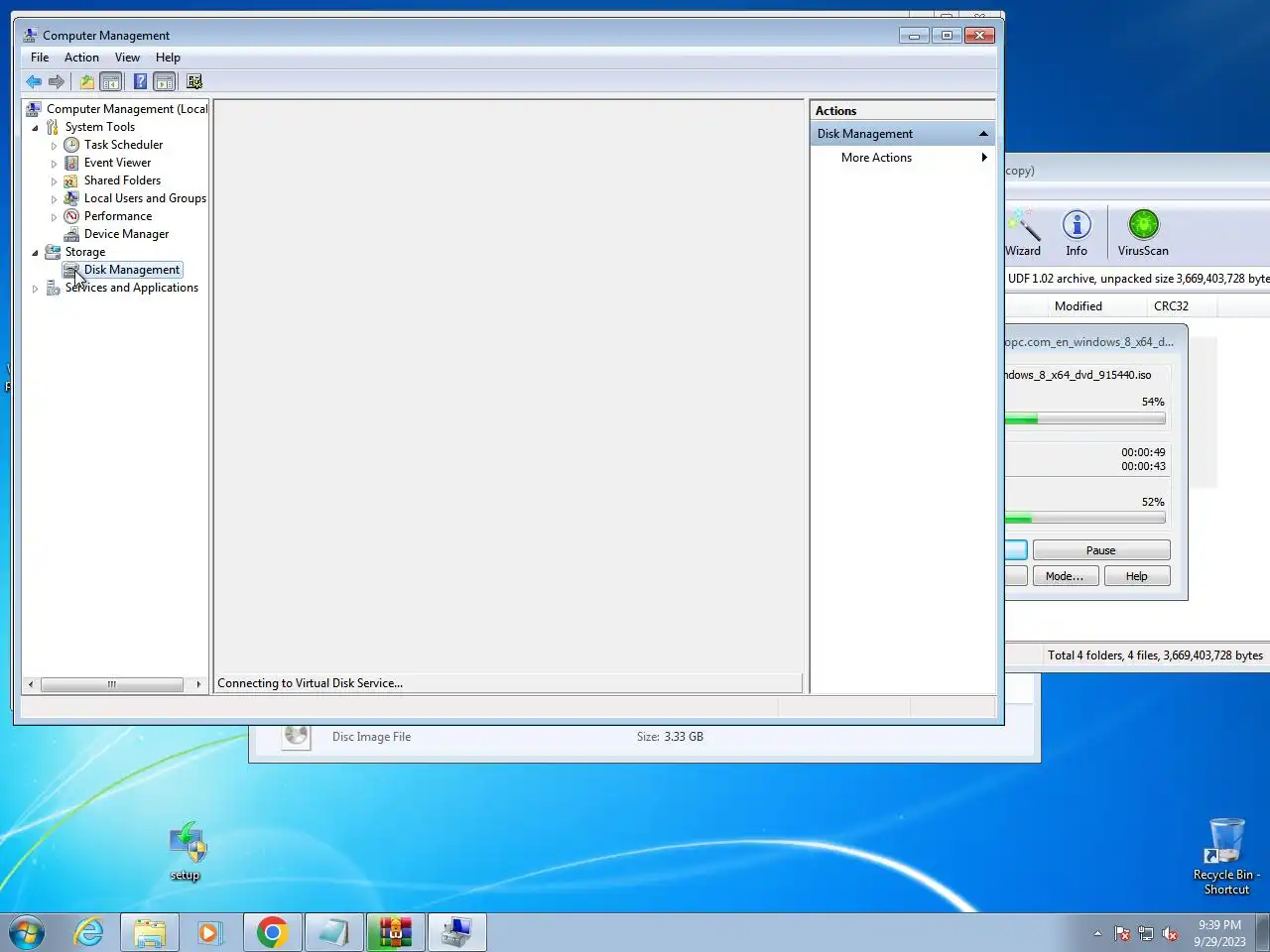1270x952 pixels.
Task: Expand the More Actions submenu arrow
Action: tap(984, 158)
